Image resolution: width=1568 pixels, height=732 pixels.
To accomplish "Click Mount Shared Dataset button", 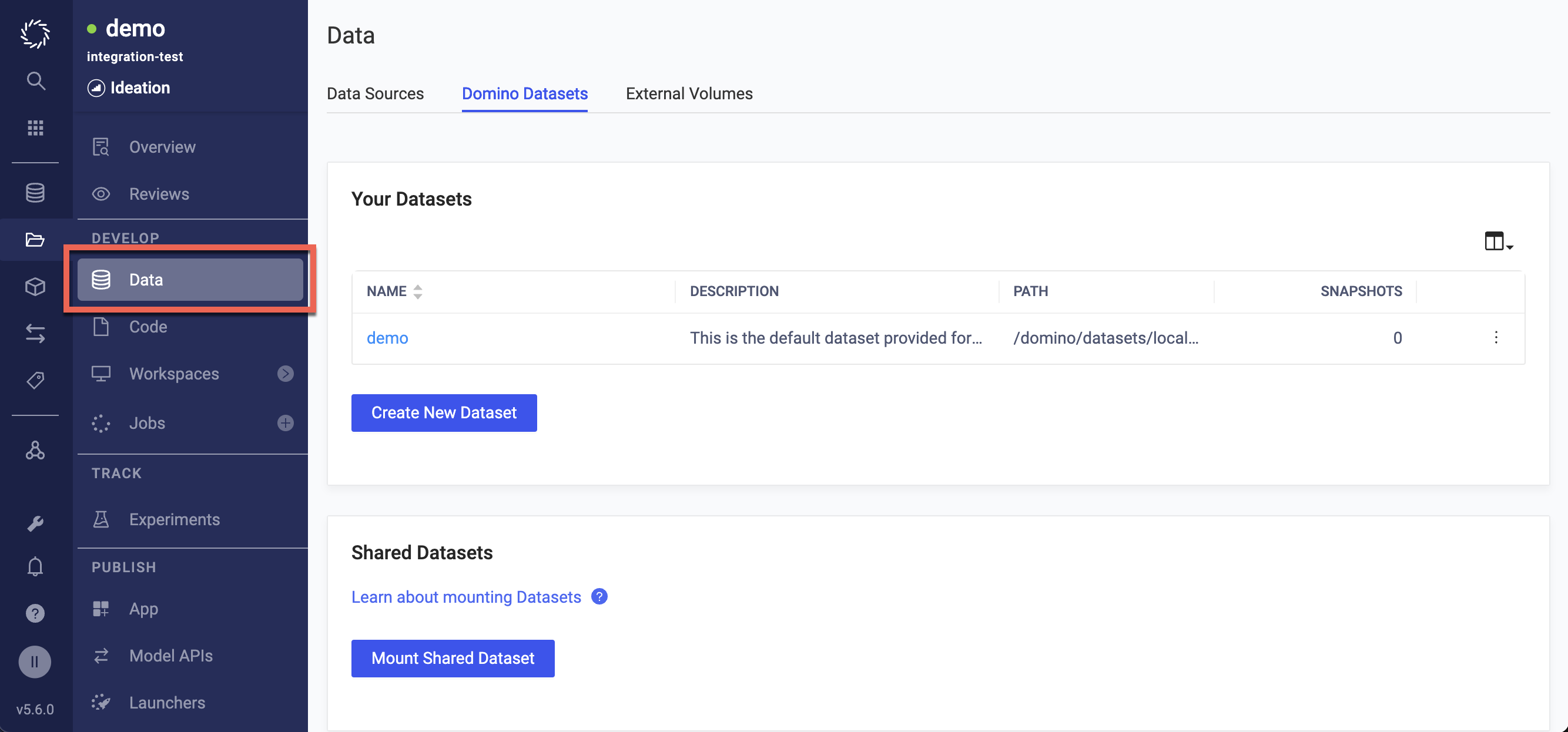I will pos(453,658).
